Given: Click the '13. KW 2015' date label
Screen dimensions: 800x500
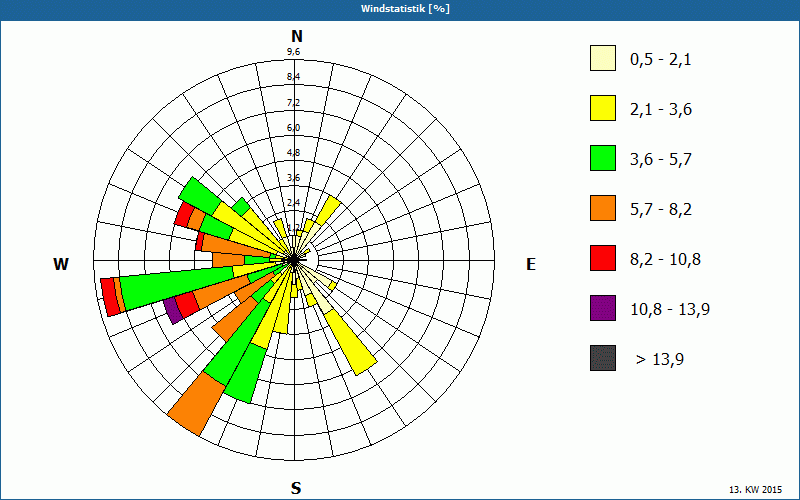Looking at the screenshot, I should [755, 489].
